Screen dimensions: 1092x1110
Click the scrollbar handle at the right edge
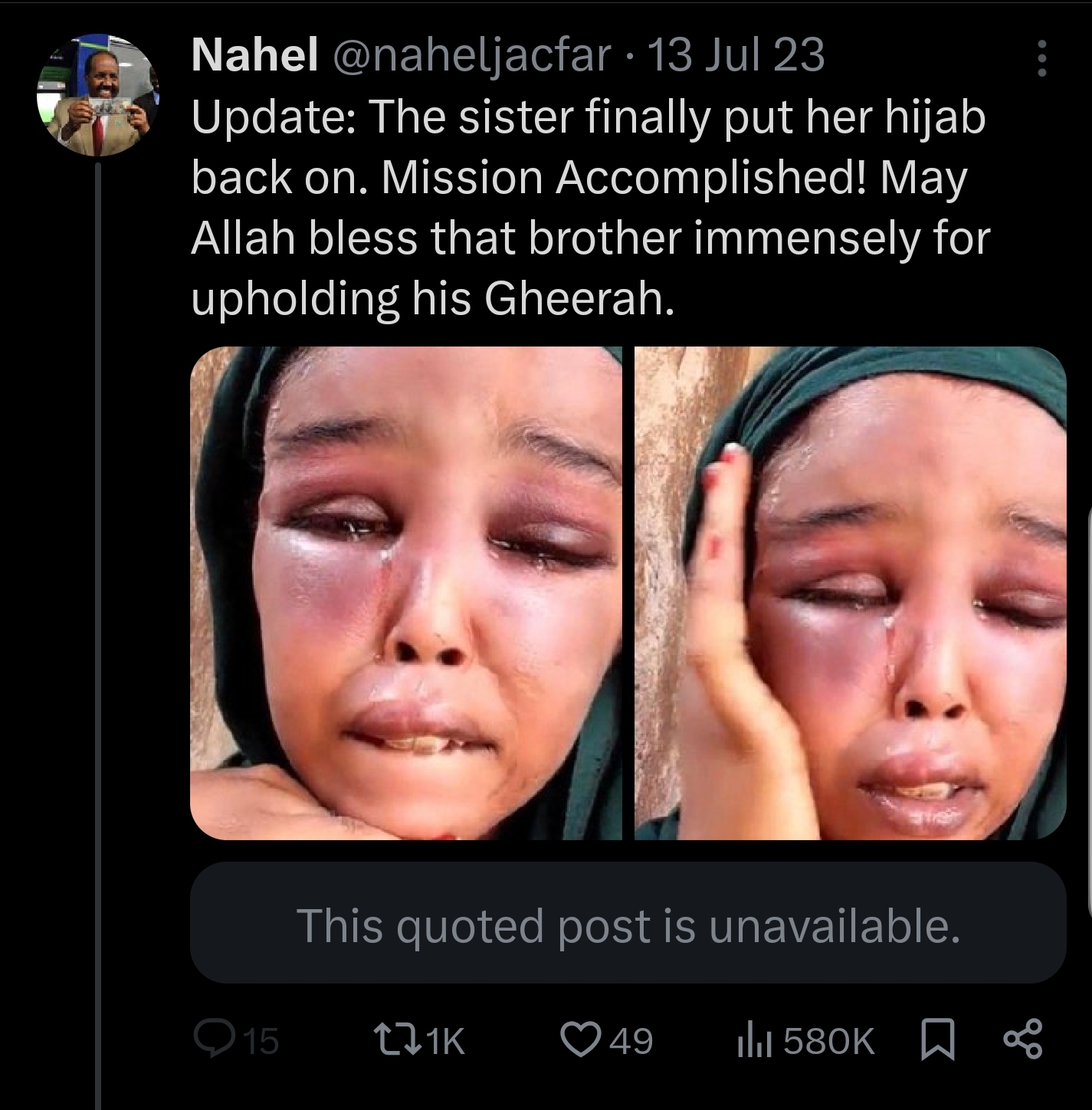point(1089,711)
